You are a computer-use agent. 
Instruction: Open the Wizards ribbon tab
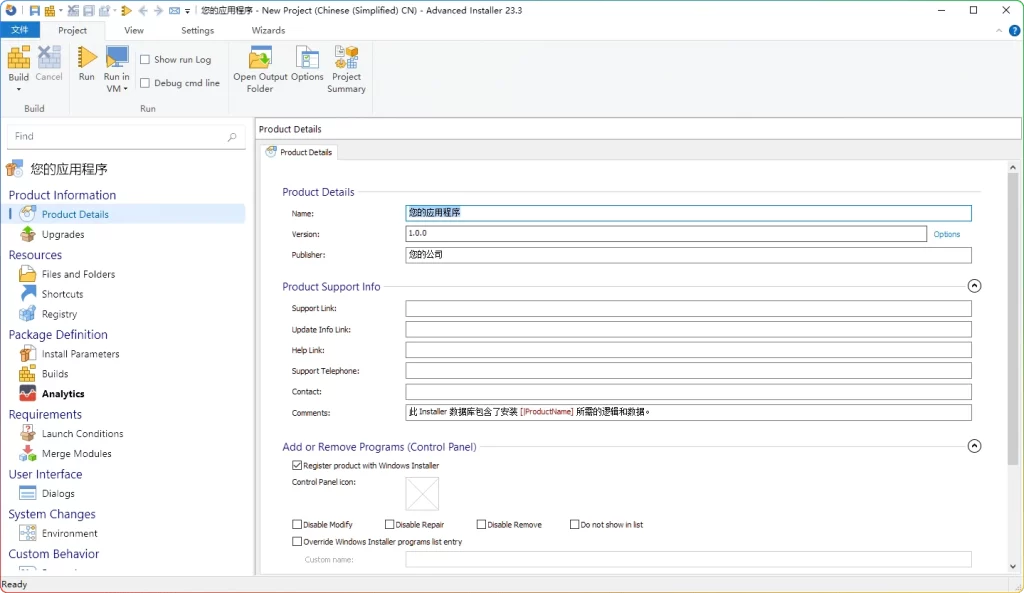click(268, 30)
